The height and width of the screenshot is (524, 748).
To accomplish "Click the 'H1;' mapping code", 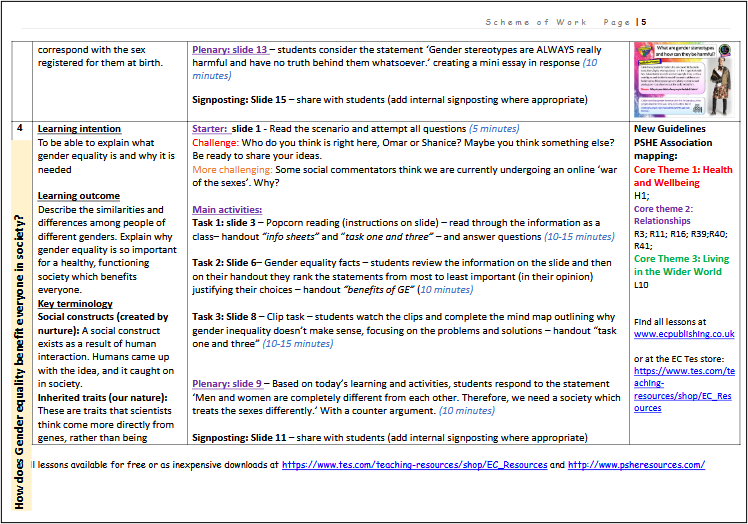I will tap(642, 196).
